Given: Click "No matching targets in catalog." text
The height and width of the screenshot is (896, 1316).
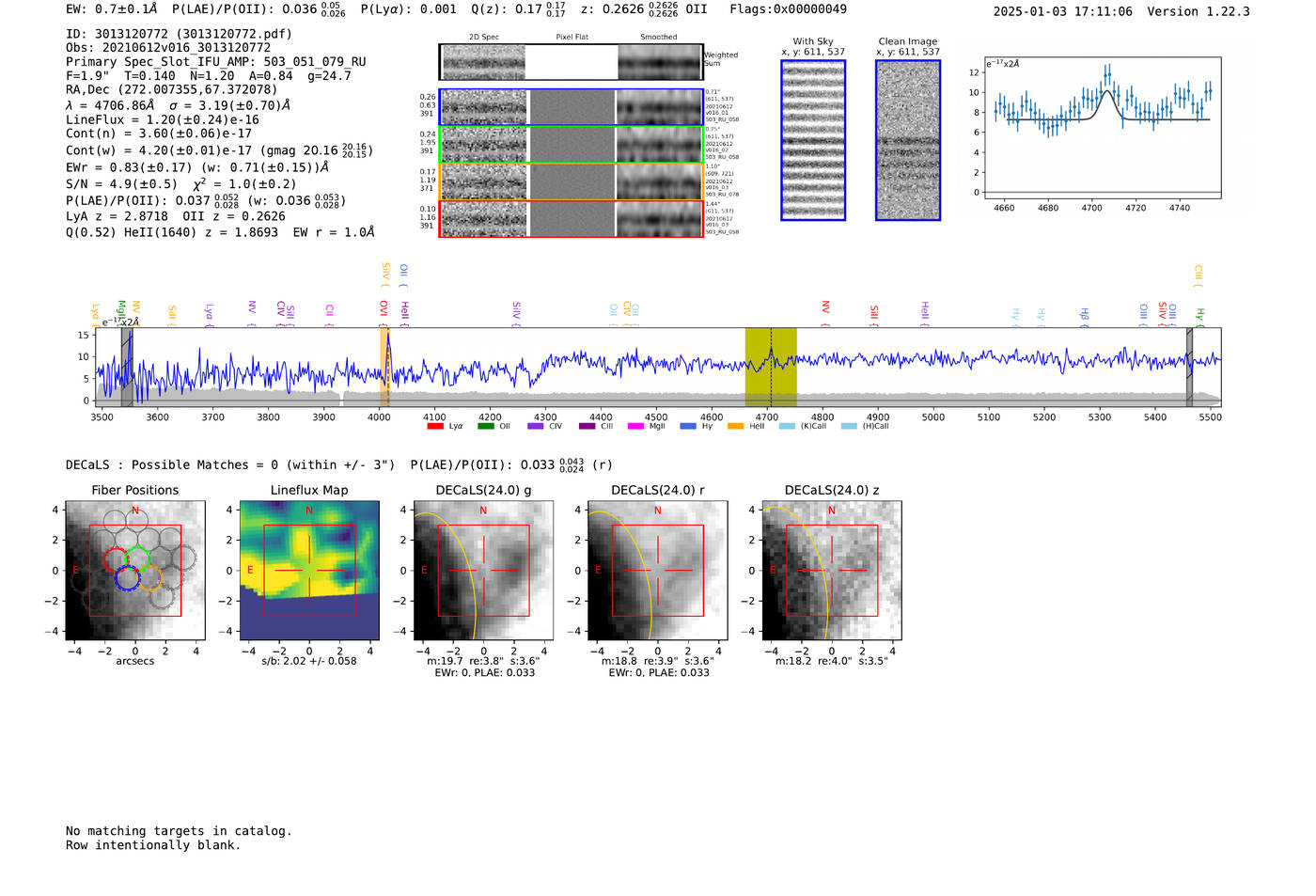Looking at the screenshot, I should pos(179,831).
